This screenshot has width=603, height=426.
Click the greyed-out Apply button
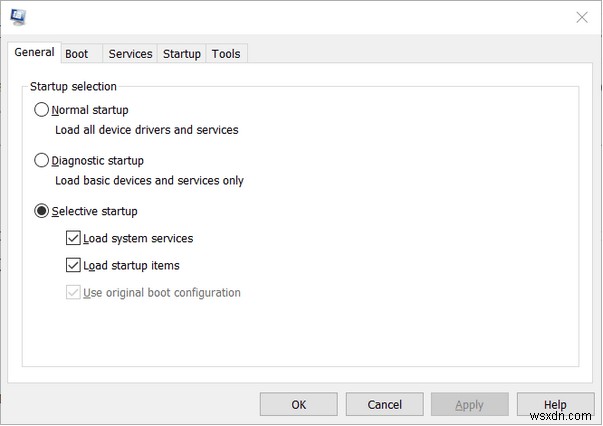[469, 405]
